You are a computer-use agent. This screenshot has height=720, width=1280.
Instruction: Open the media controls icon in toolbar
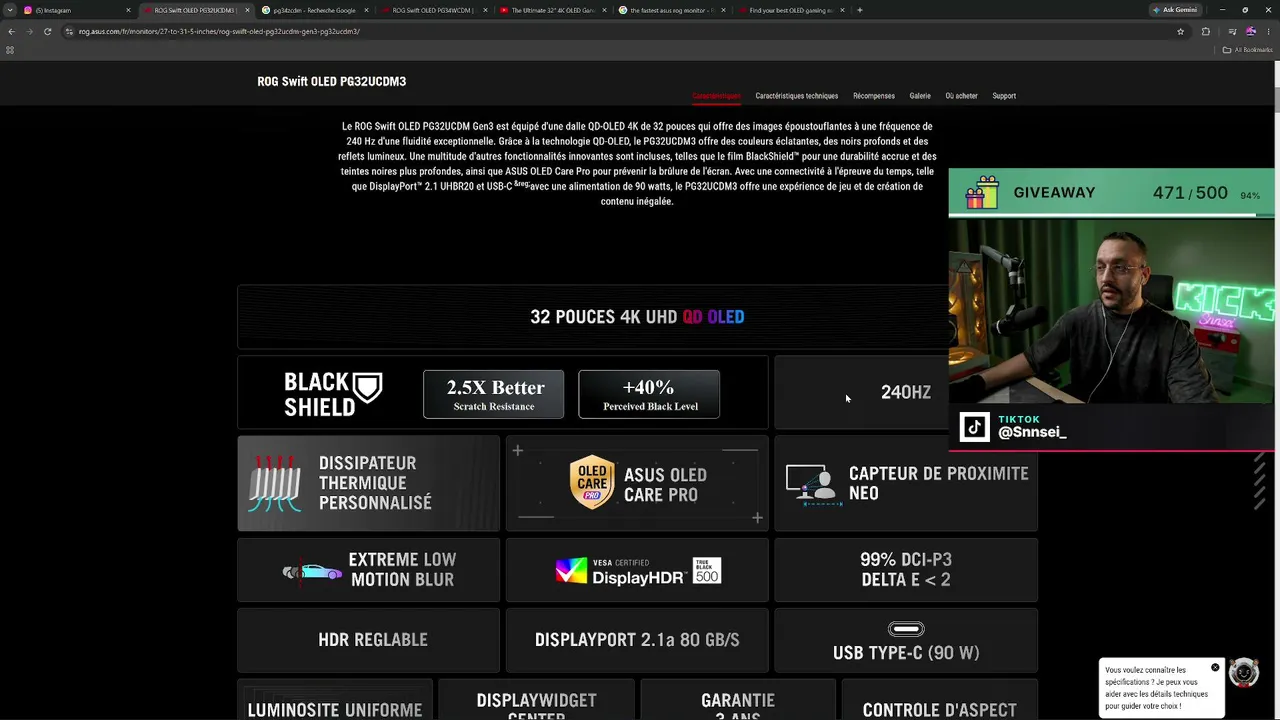click(1232, 31)
